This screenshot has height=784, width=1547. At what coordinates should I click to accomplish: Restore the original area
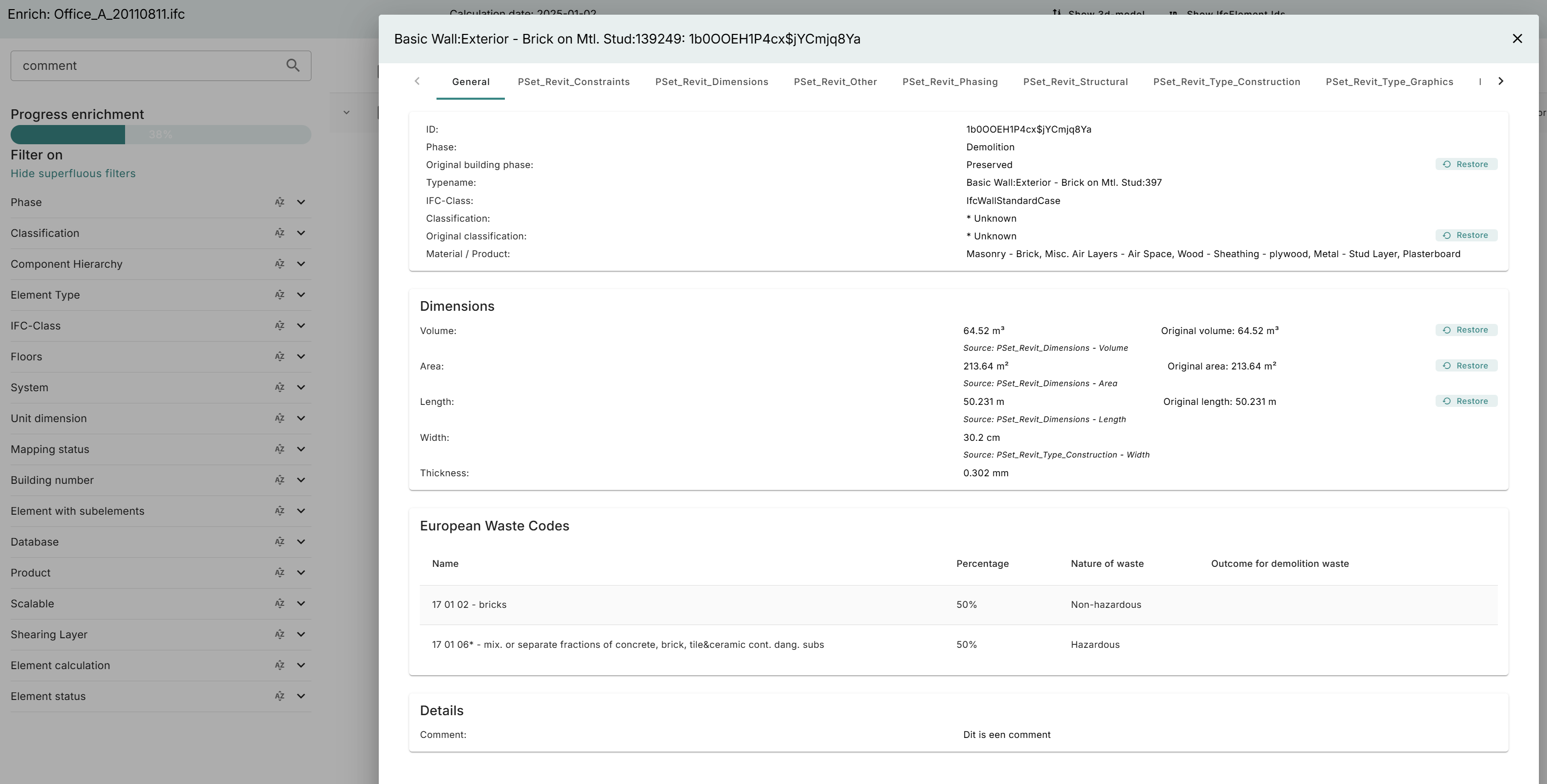[x=1466, y=365]
